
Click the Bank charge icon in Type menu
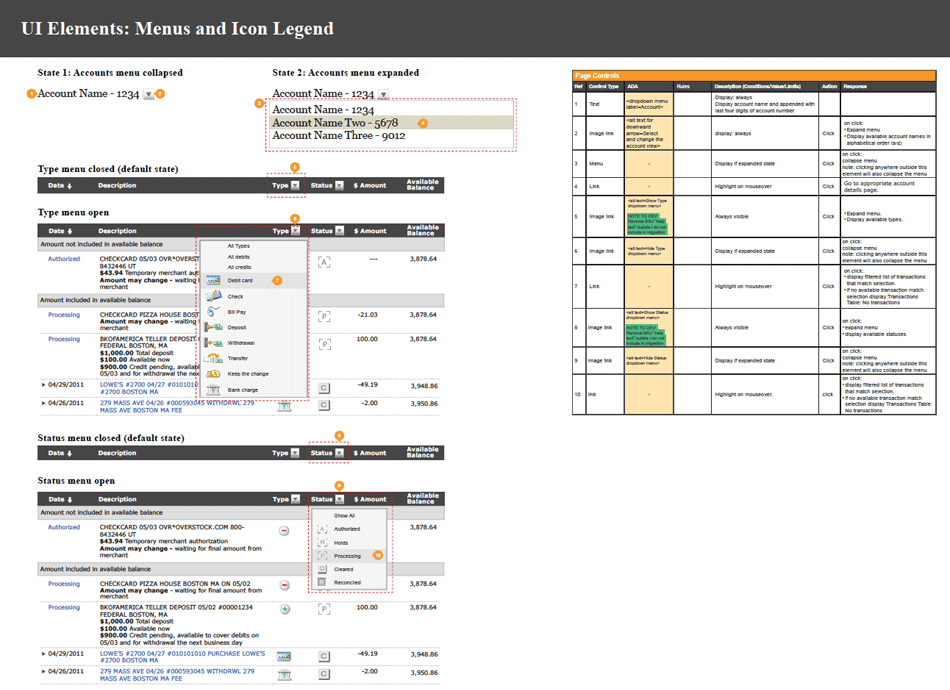[x=213, y=389]
